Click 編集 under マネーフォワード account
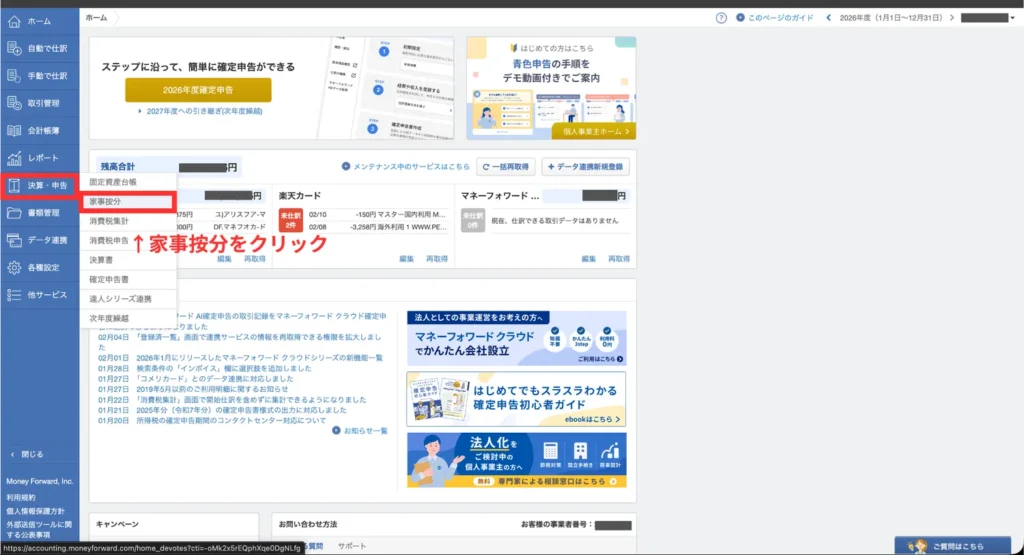The width and height of the screenshot is (1024, 555). pos(588,259)
